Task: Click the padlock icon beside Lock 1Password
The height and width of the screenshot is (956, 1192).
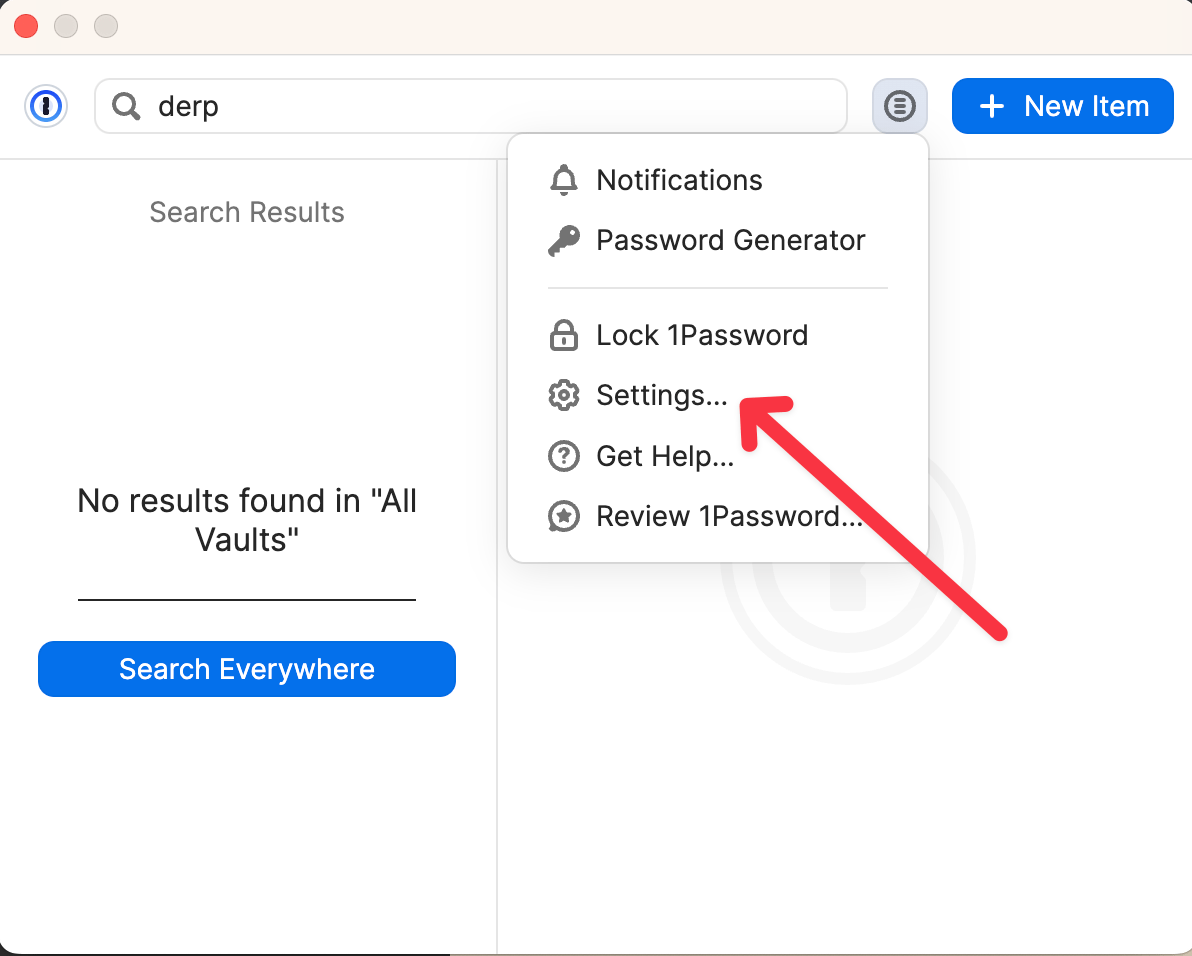Action: tap(564, 335)
